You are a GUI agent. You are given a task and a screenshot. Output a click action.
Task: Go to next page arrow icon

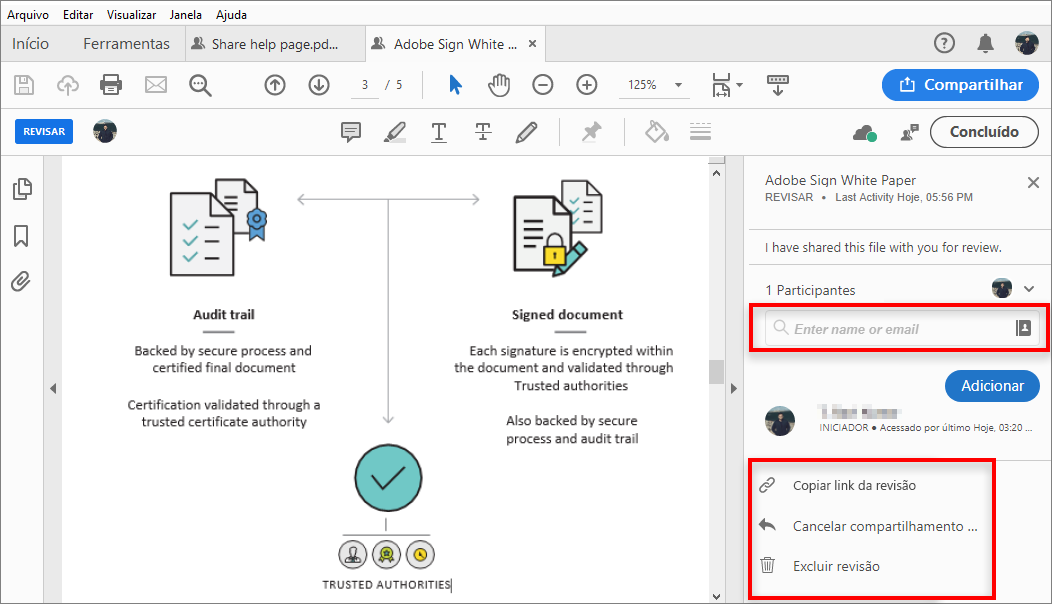tap(319, 85)
